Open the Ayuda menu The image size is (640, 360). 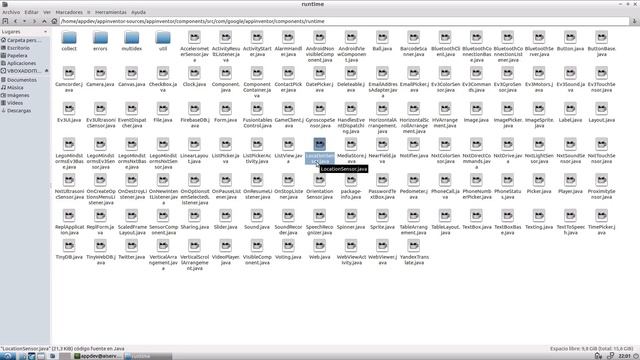point(138,12)
